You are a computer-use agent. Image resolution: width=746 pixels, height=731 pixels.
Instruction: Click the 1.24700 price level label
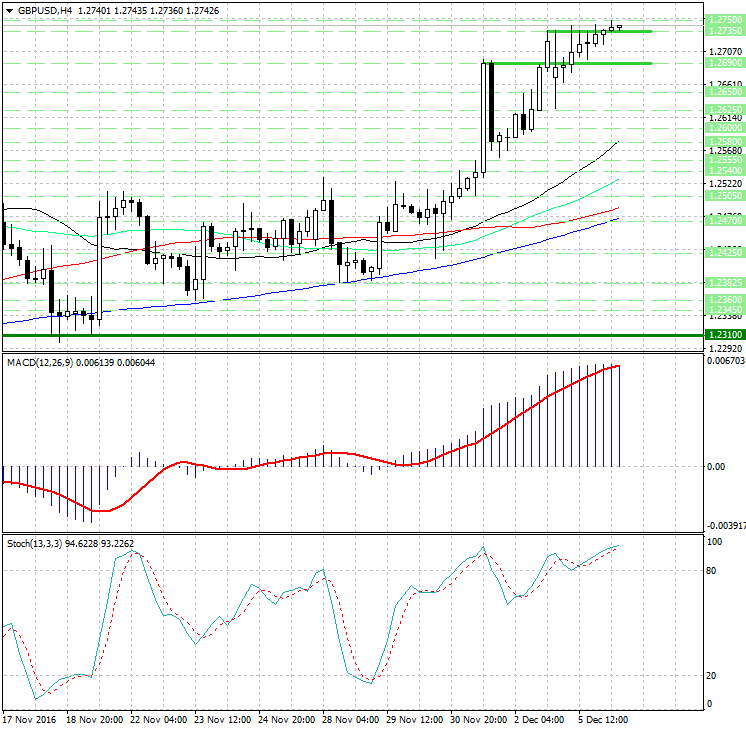725,221
